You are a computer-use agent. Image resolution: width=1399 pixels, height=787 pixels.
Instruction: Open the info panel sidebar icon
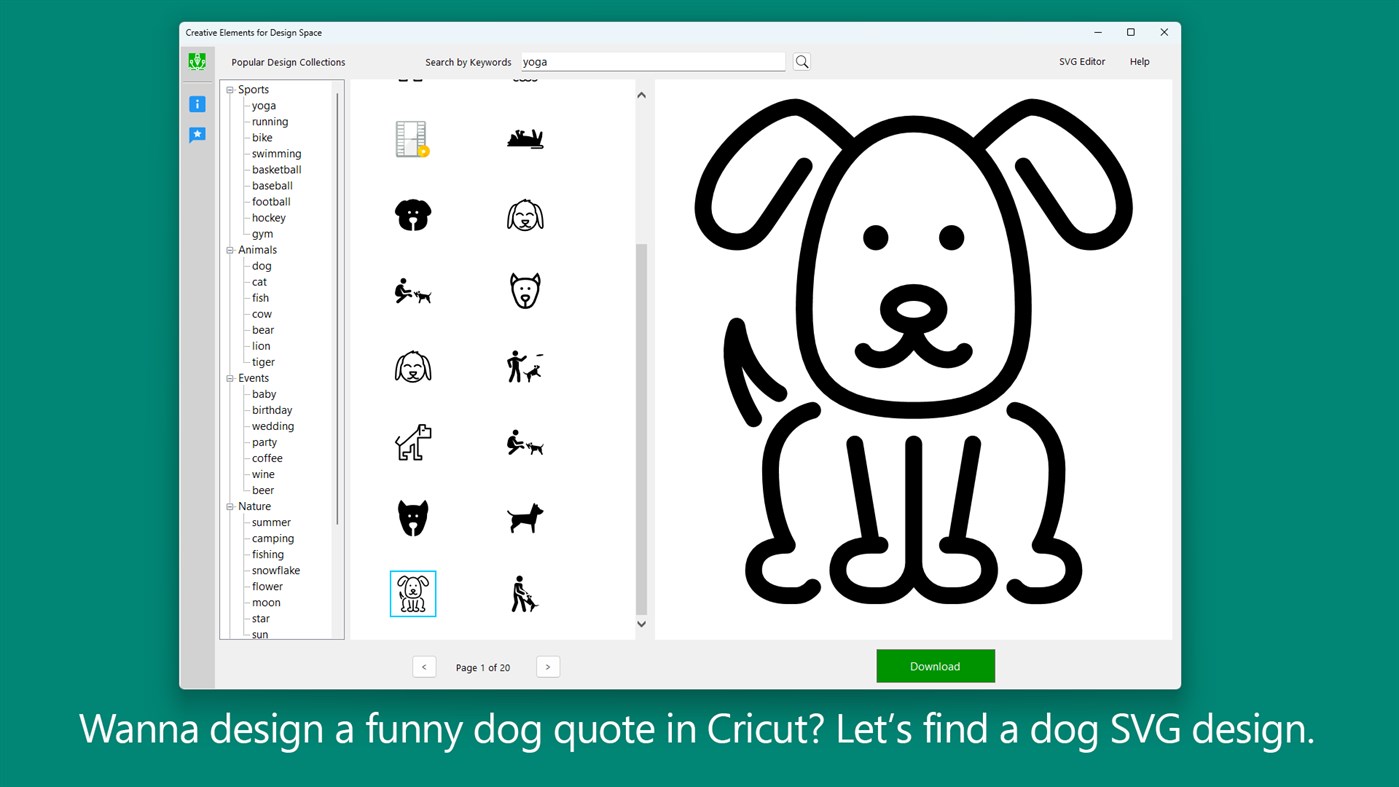[197, 104]
